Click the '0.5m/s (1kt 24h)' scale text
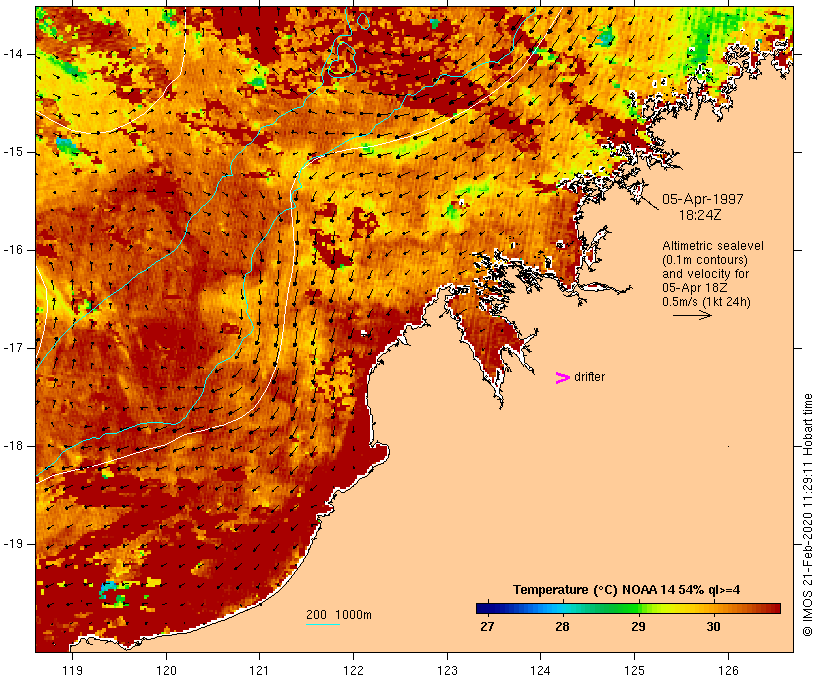The height and width of the screenshot is (680, 820). pos(706,302)
